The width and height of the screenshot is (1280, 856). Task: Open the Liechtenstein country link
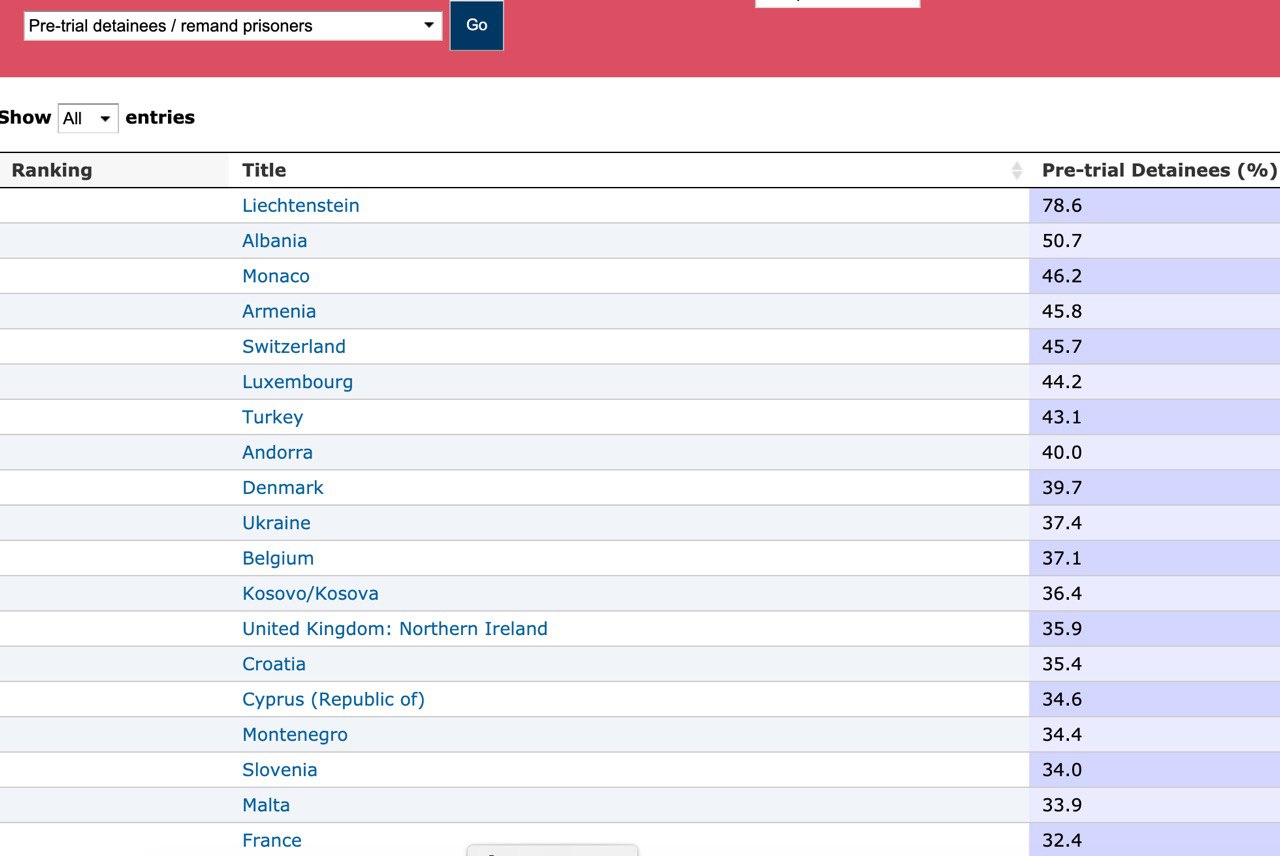click(300, 205)
